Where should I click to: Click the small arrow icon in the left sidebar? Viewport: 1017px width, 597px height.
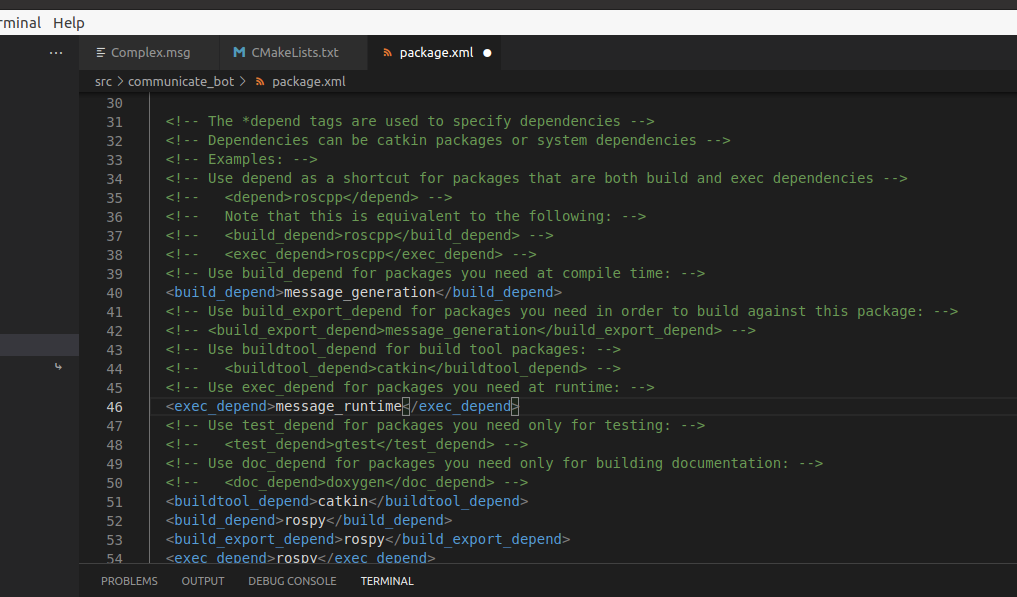[x=58, y=367]
